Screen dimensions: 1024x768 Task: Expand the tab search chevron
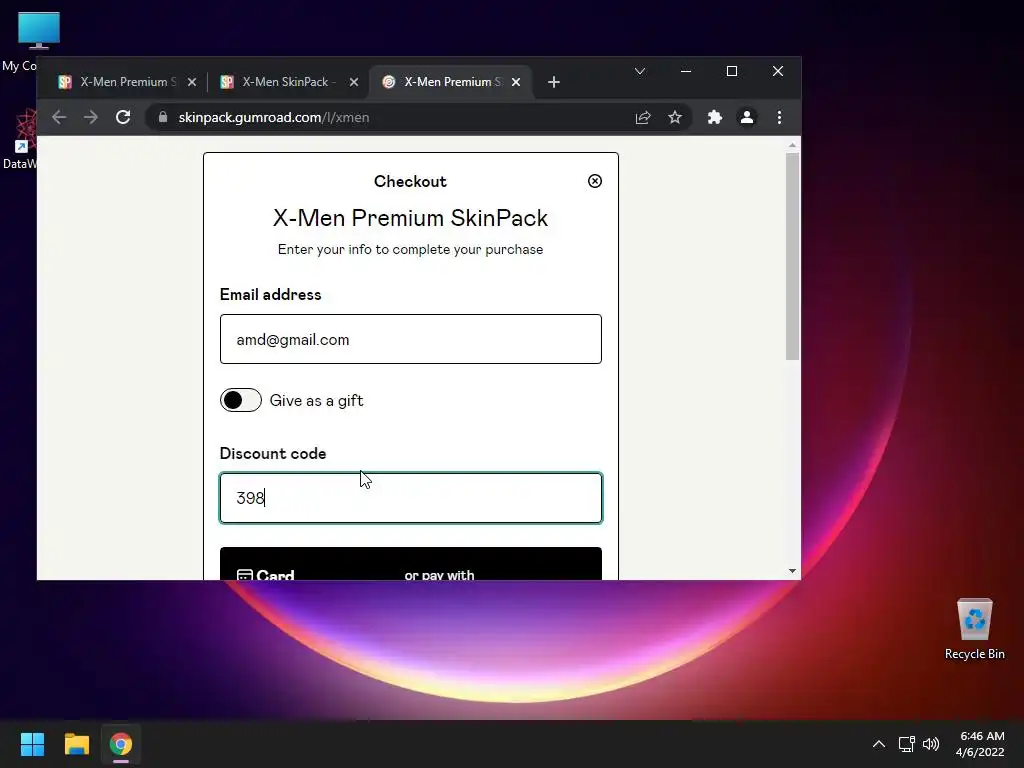pos(640,71)
